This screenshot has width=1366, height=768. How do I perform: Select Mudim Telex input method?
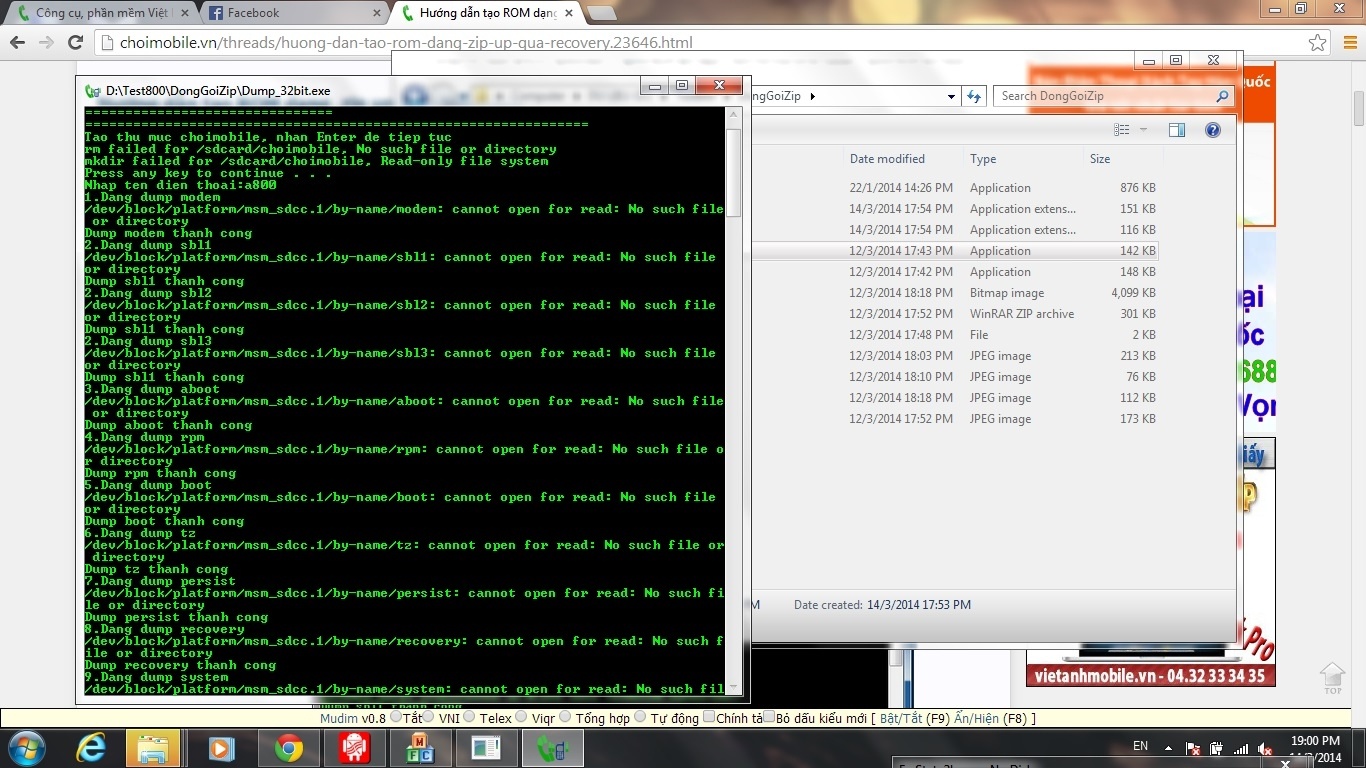(x=469, y=717)
